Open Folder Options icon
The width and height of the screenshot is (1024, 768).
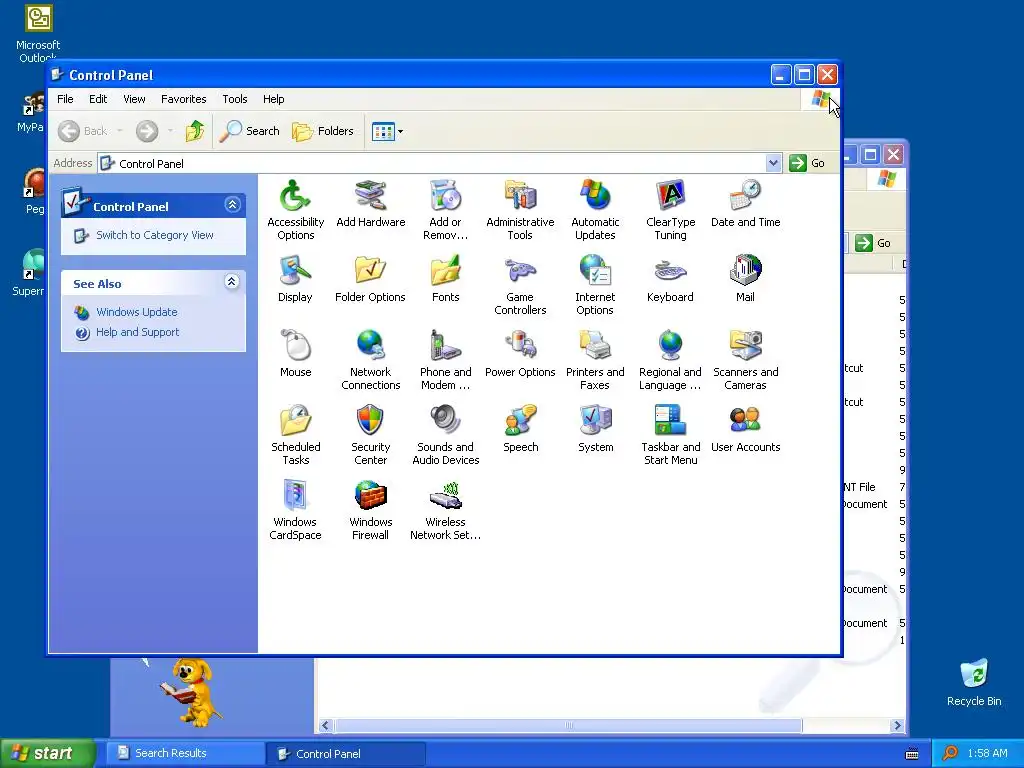[x=370, y=270]
